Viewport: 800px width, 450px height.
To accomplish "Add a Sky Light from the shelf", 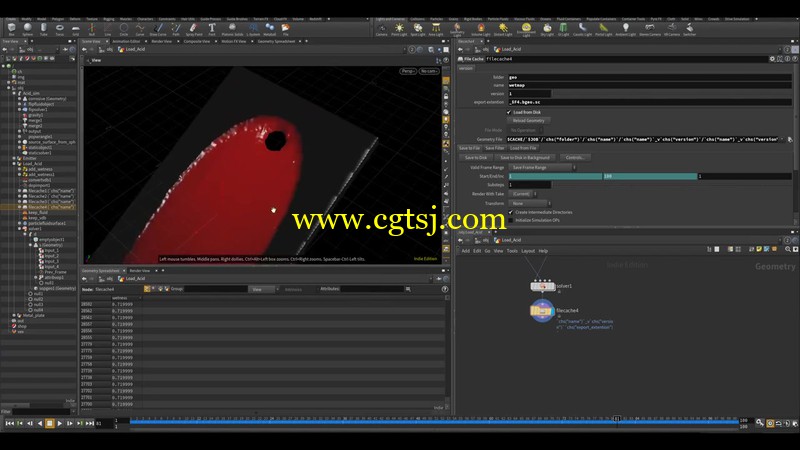I will [x=547, y=30].
